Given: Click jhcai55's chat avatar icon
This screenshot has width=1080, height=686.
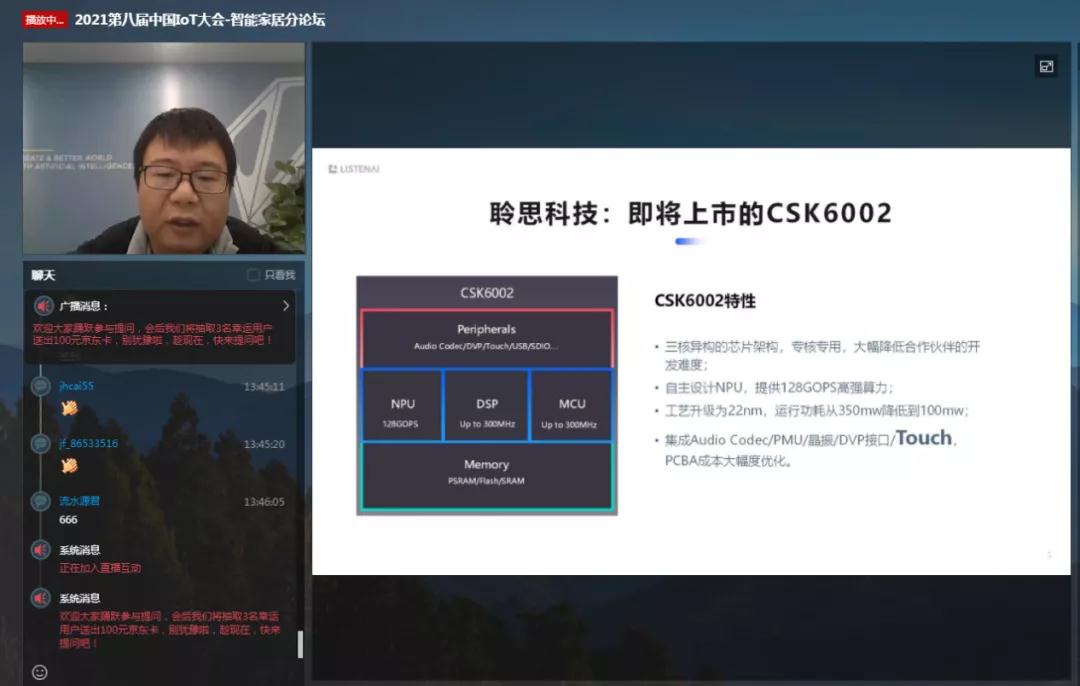Looking at the screenshot, I should coord(40,386).
